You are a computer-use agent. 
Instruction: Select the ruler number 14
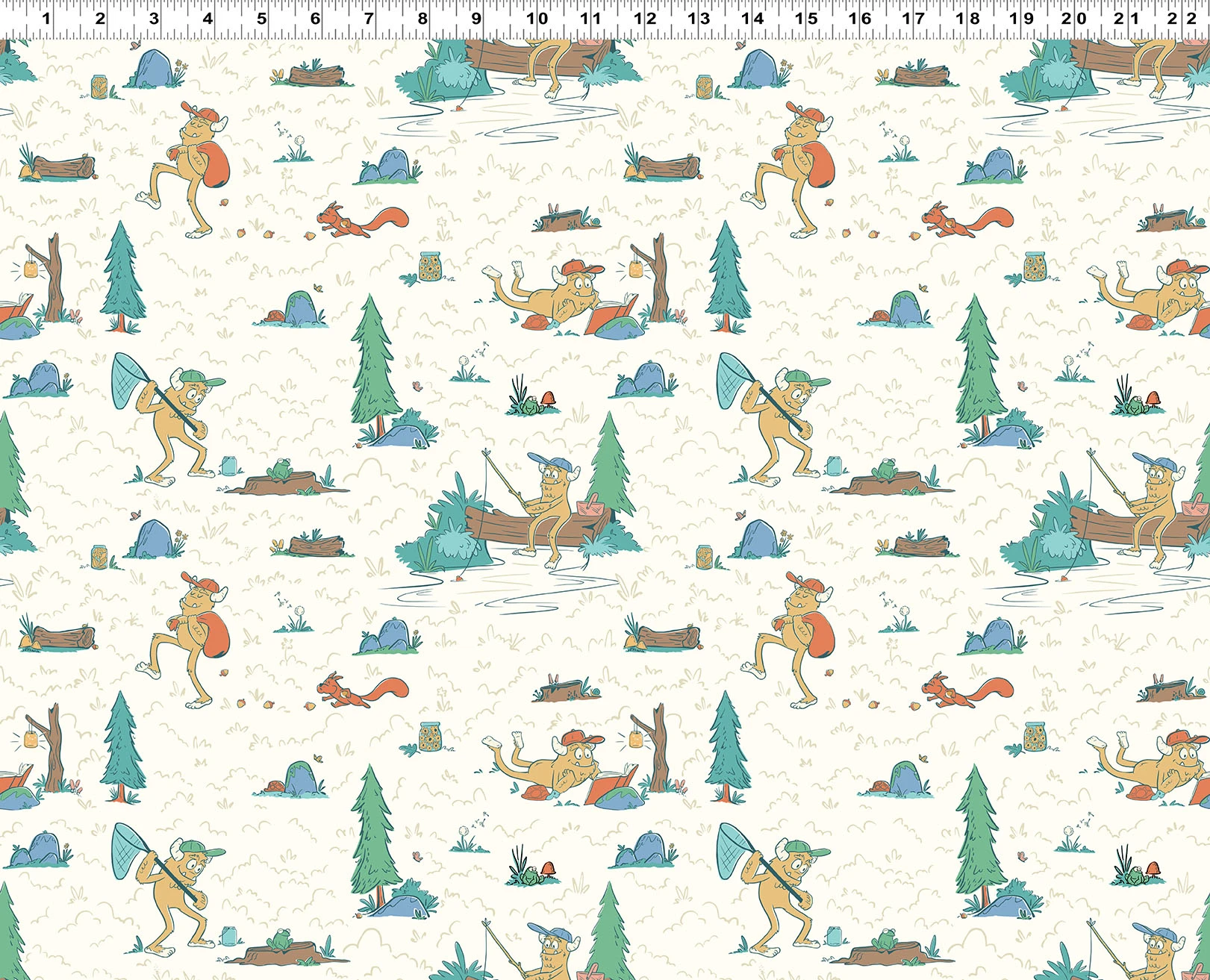point(752,18)
